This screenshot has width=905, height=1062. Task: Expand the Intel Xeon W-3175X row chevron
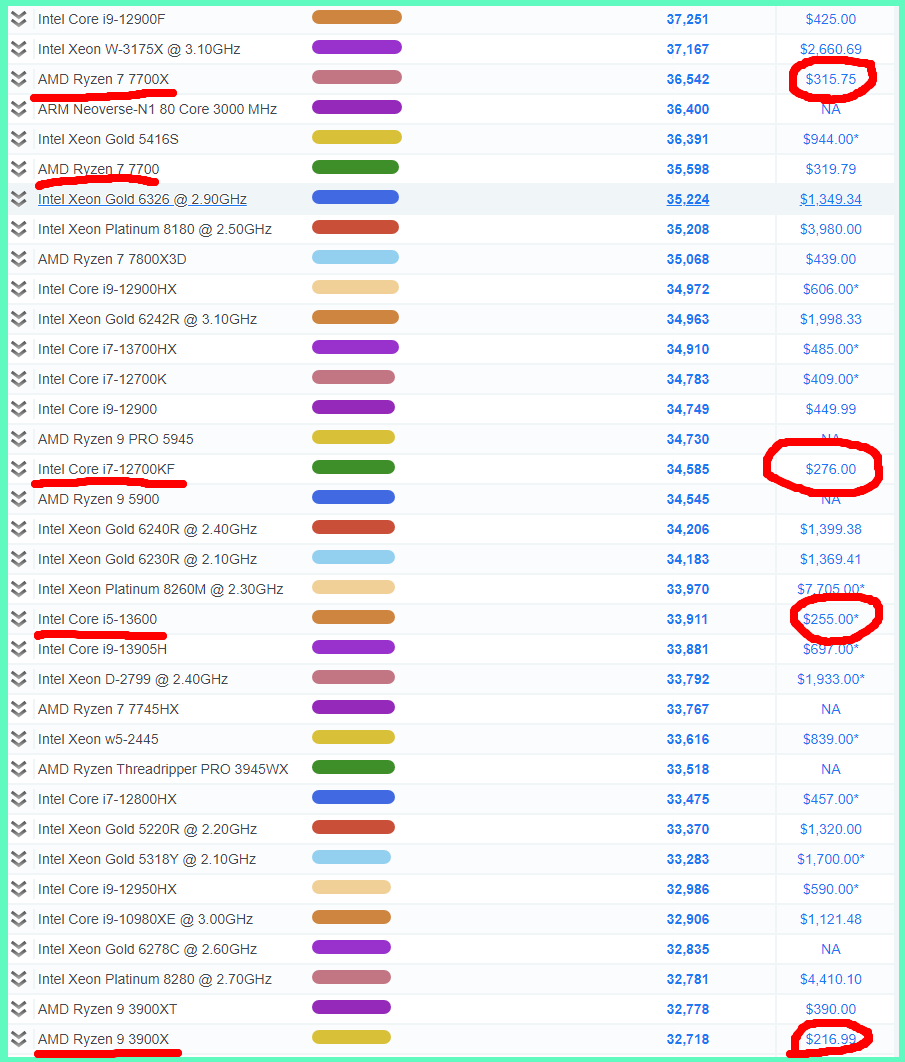coord(19,49)
